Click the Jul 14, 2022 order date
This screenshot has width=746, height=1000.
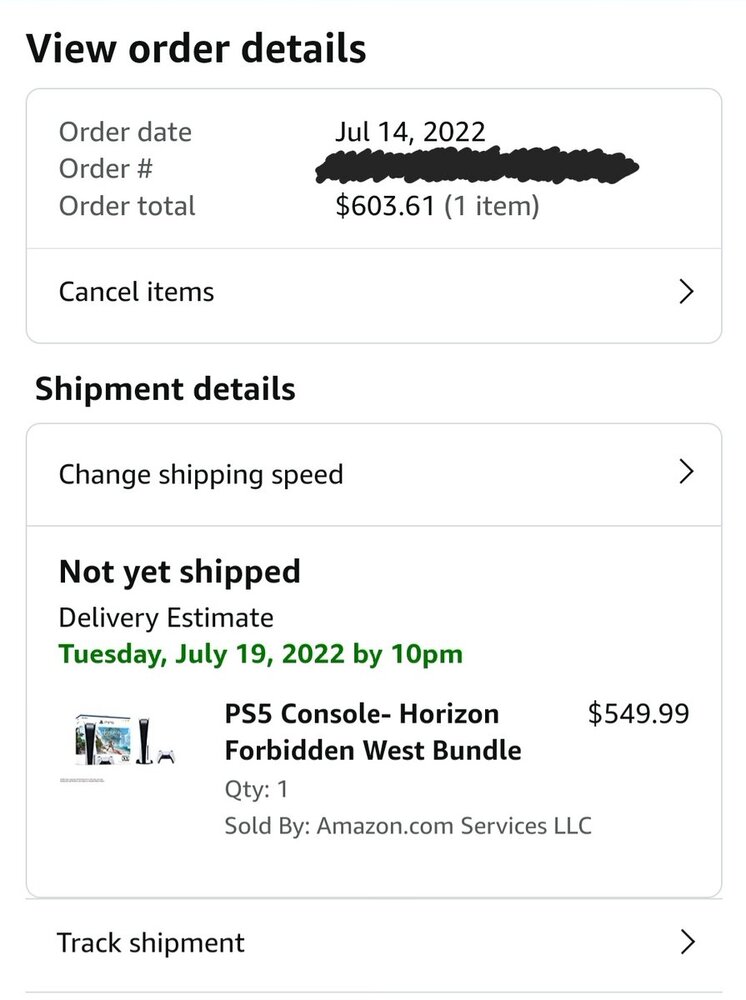(x=410, y=131)
